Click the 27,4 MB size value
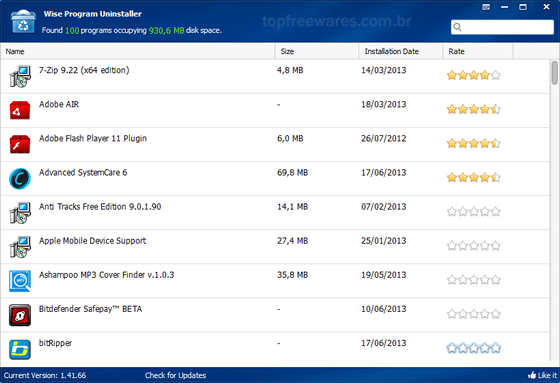 click(x=292, y=241)
